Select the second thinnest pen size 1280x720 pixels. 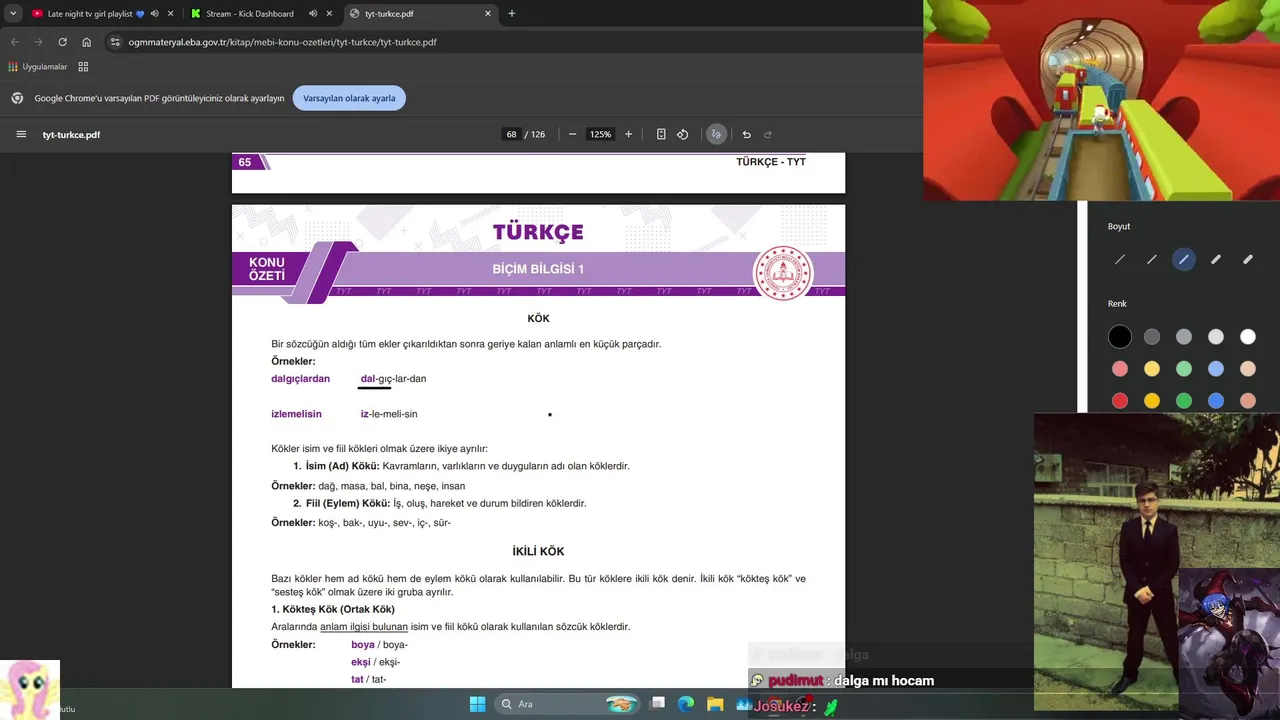coord(1152,260)
